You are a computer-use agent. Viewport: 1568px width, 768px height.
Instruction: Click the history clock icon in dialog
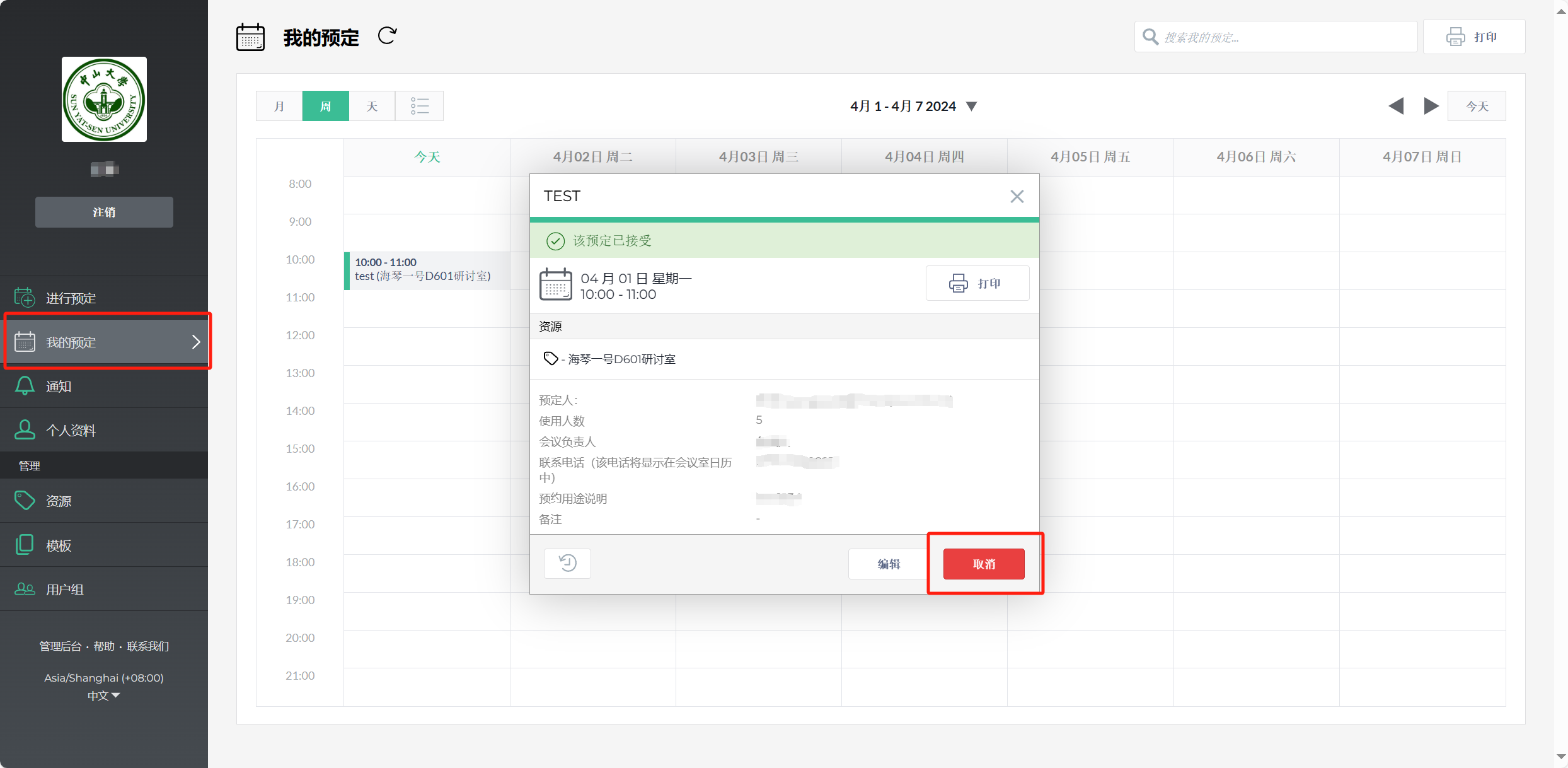567,562
